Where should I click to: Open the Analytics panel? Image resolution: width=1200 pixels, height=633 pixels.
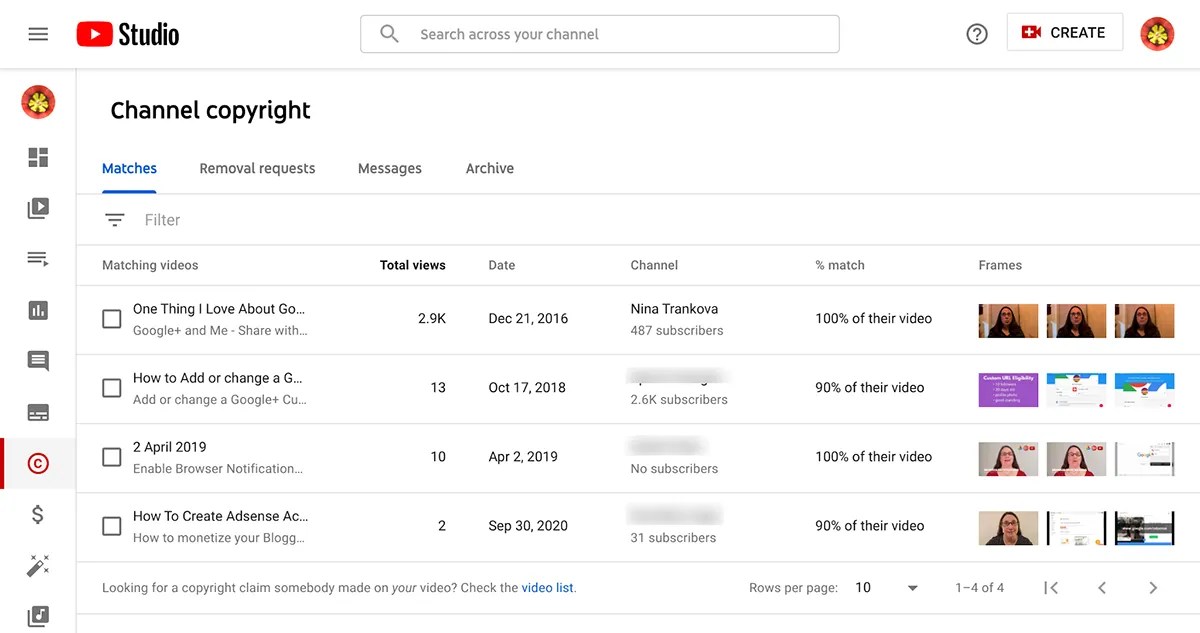[x=37, y=310]
